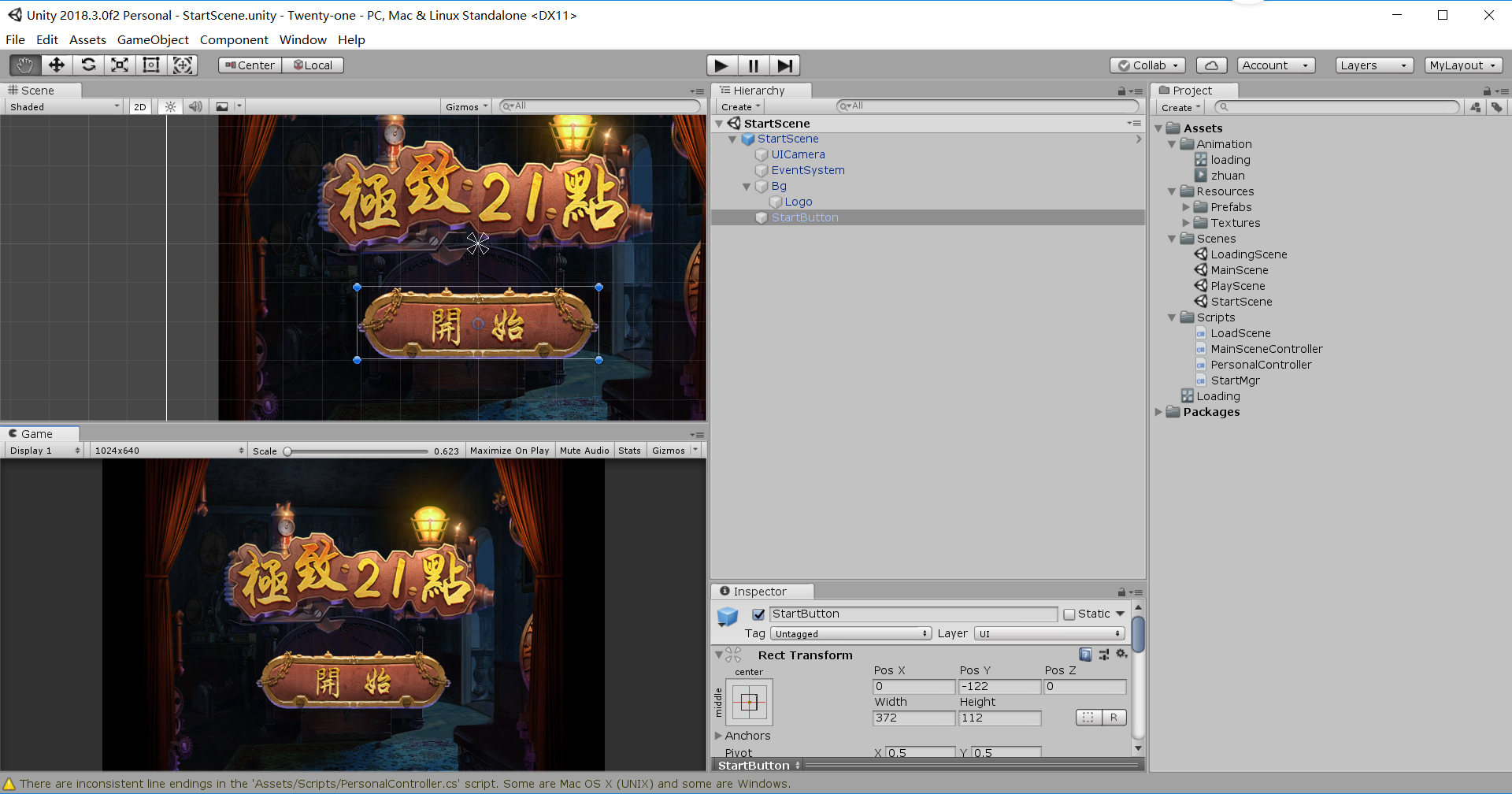
Task: Click the Pos Y field
Action: (x=999, y=686)
